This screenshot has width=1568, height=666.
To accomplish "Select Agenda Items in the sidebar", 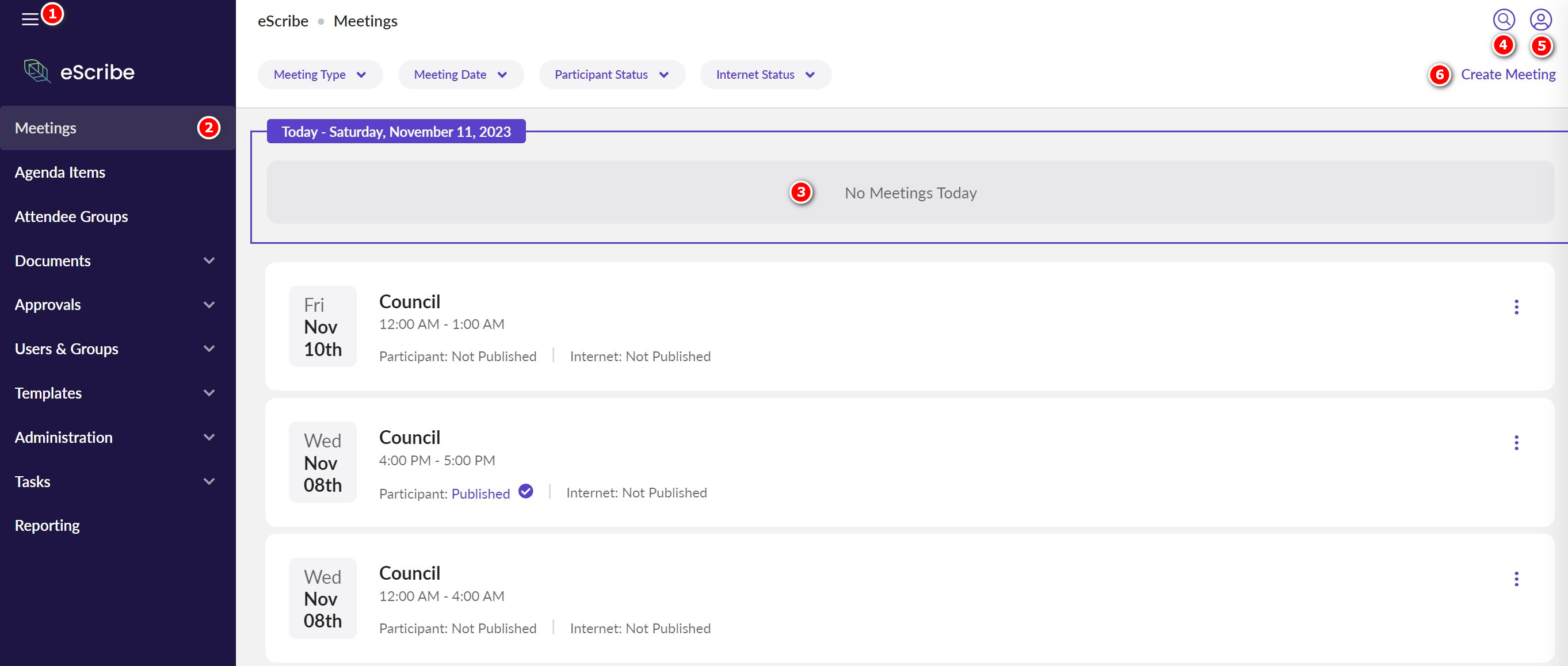I will click(60, 172).
